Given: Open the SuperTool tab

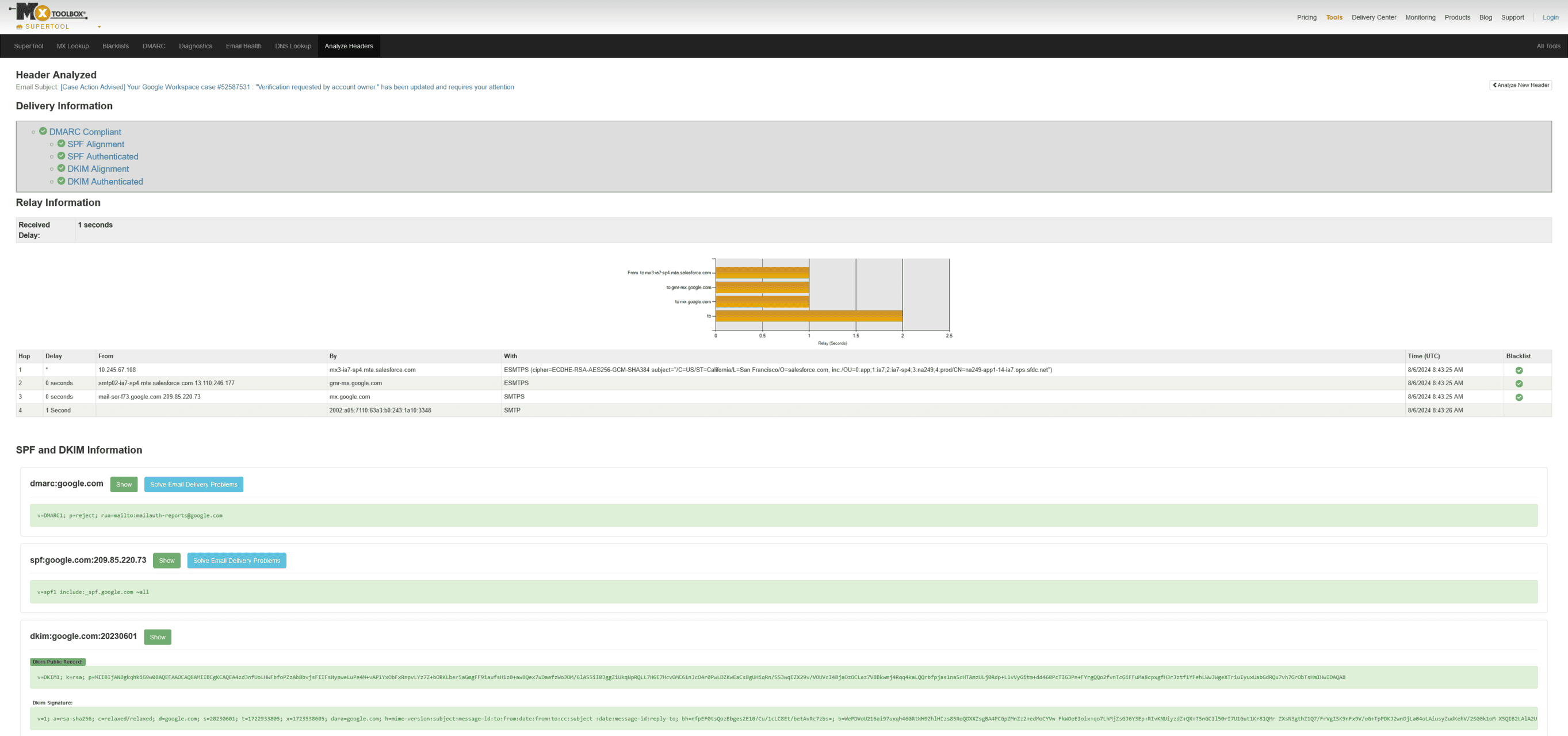Looking at the screenshot, I should (29, 46).
